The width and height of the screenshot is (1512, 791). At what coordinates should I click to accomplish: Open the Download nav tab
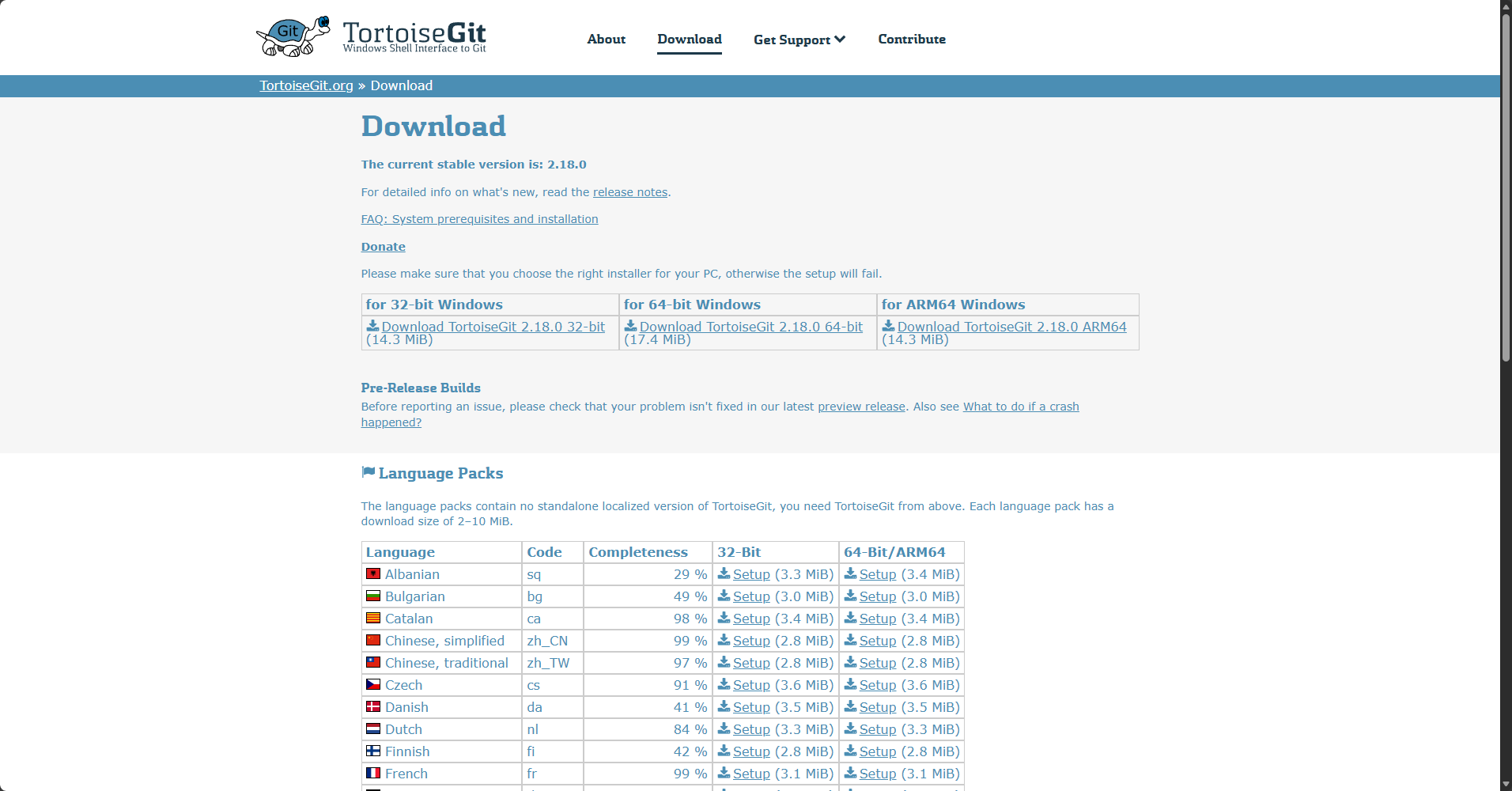click(x=690, y=39)
